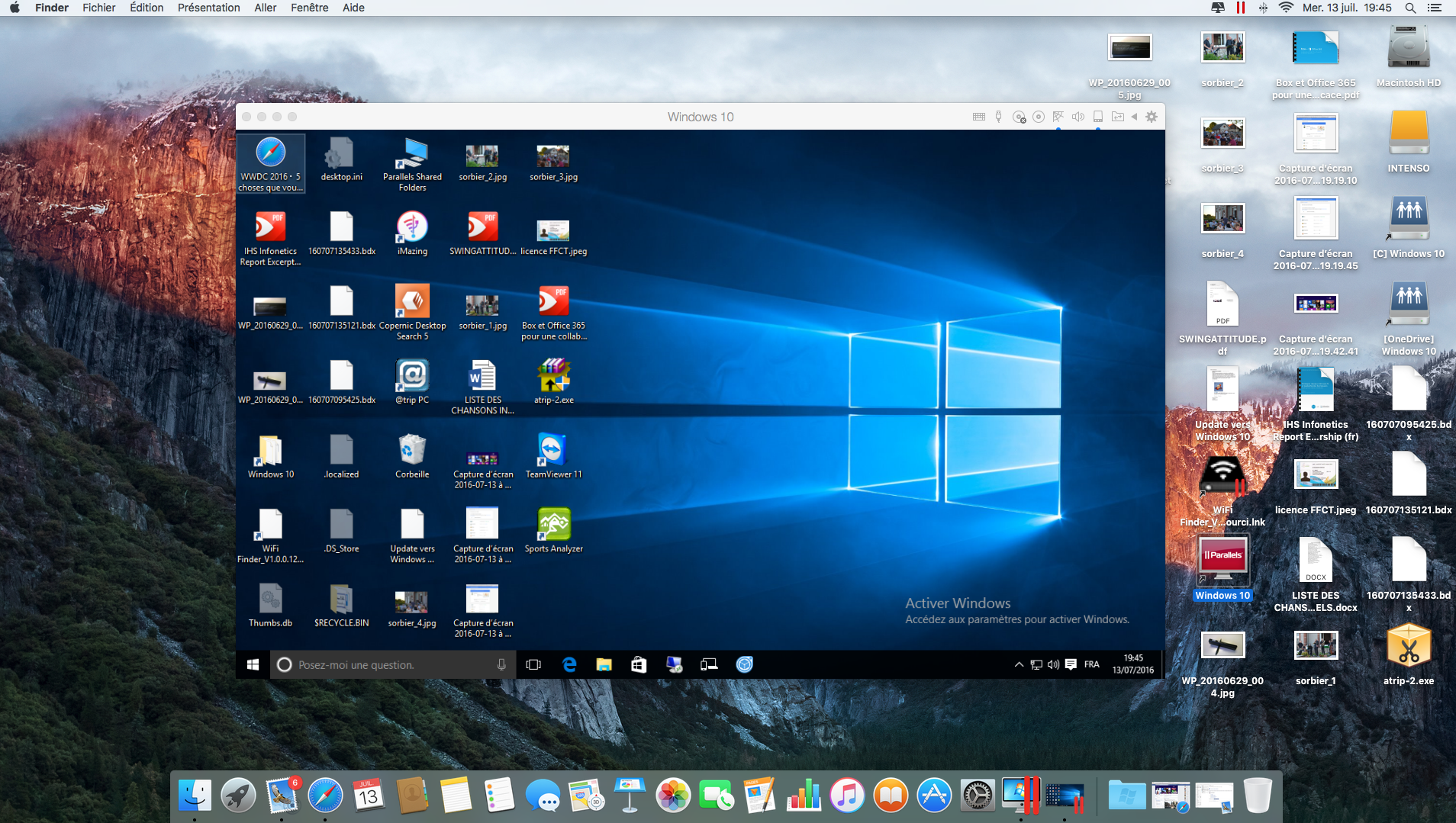Open Aide menu
This screenshot has height=823, width=1456.
353,8
